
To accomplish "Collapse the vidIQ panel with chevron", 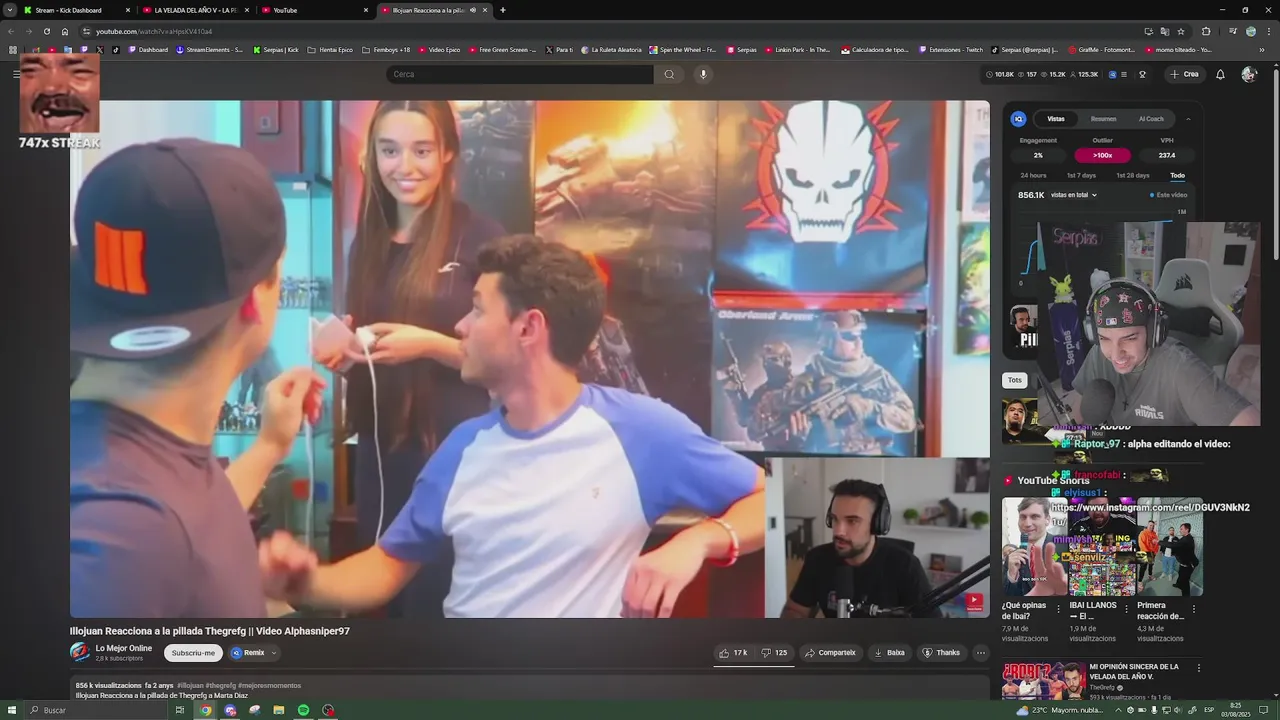I will [1188, 119].
